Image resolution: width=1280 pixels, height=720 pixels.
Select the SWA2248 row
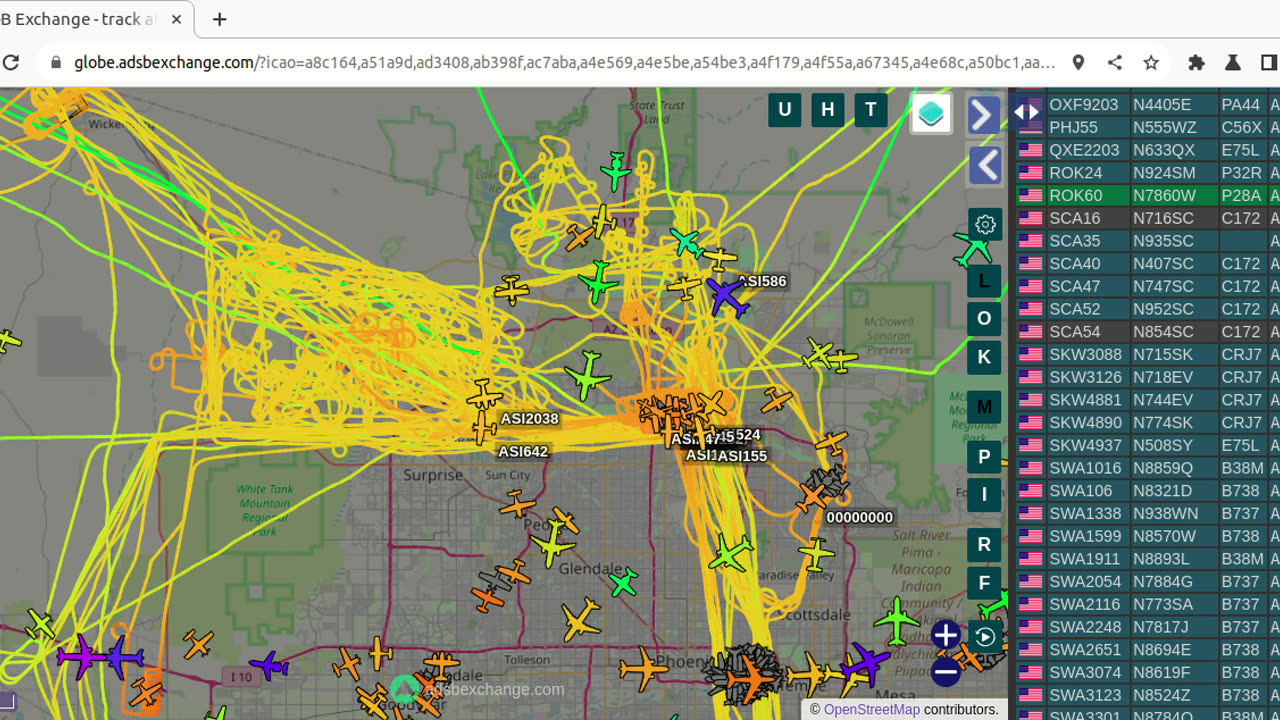coord(1147,627)
